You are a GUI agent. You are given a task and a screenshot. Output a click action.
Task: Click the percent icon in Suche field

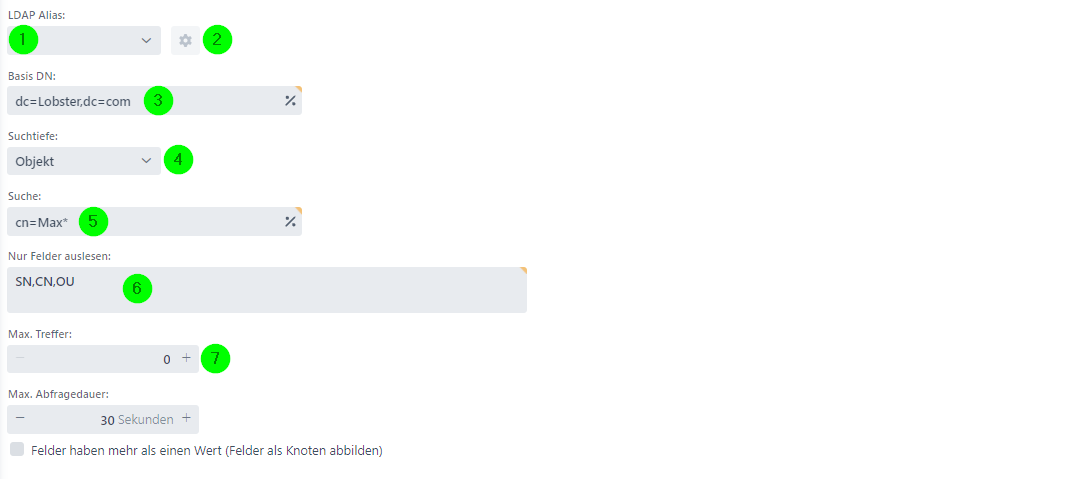coord(290,221)
